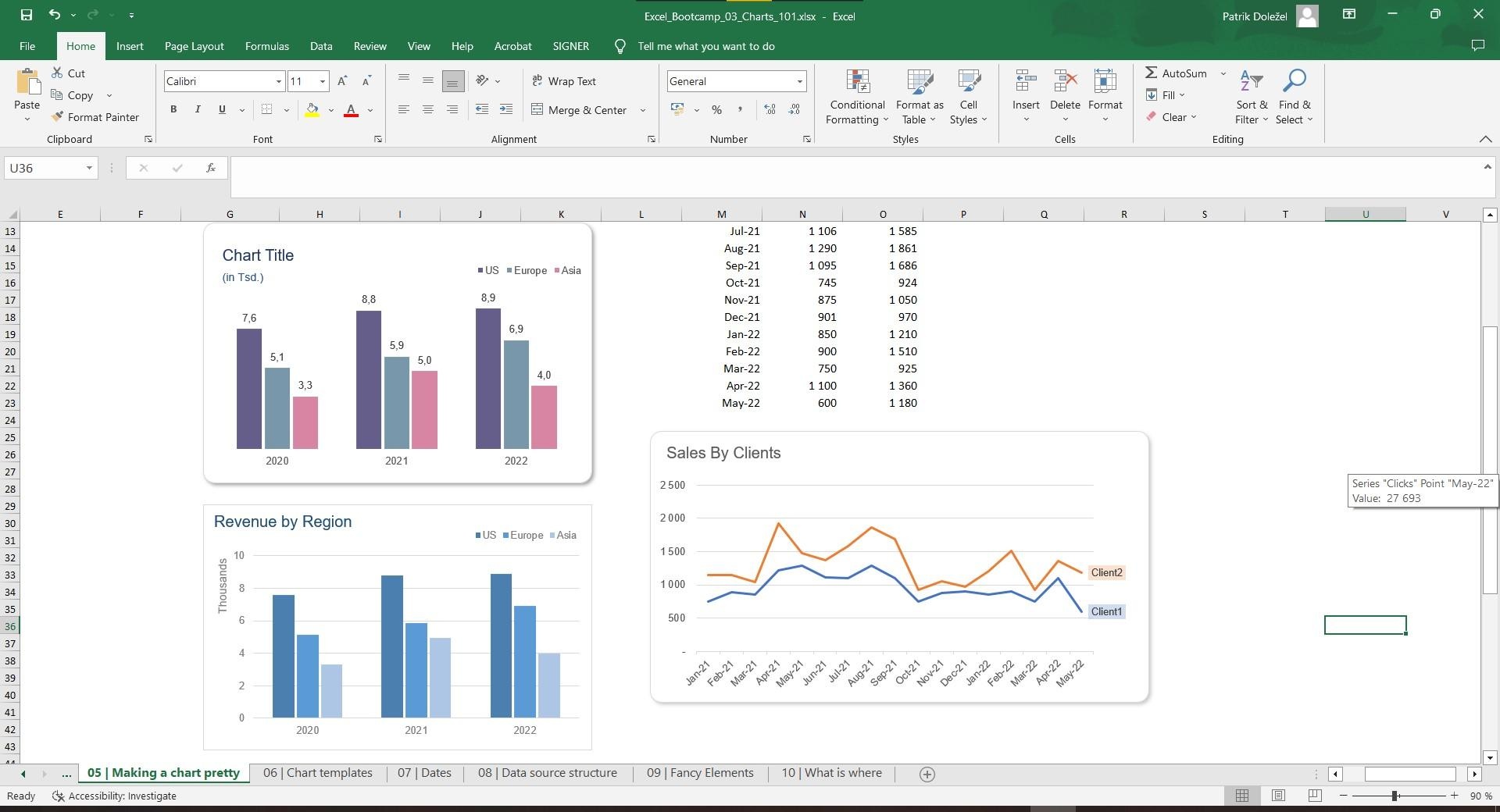
Task: Click Accessibility: Investigate in status bar
Action: 114,796
